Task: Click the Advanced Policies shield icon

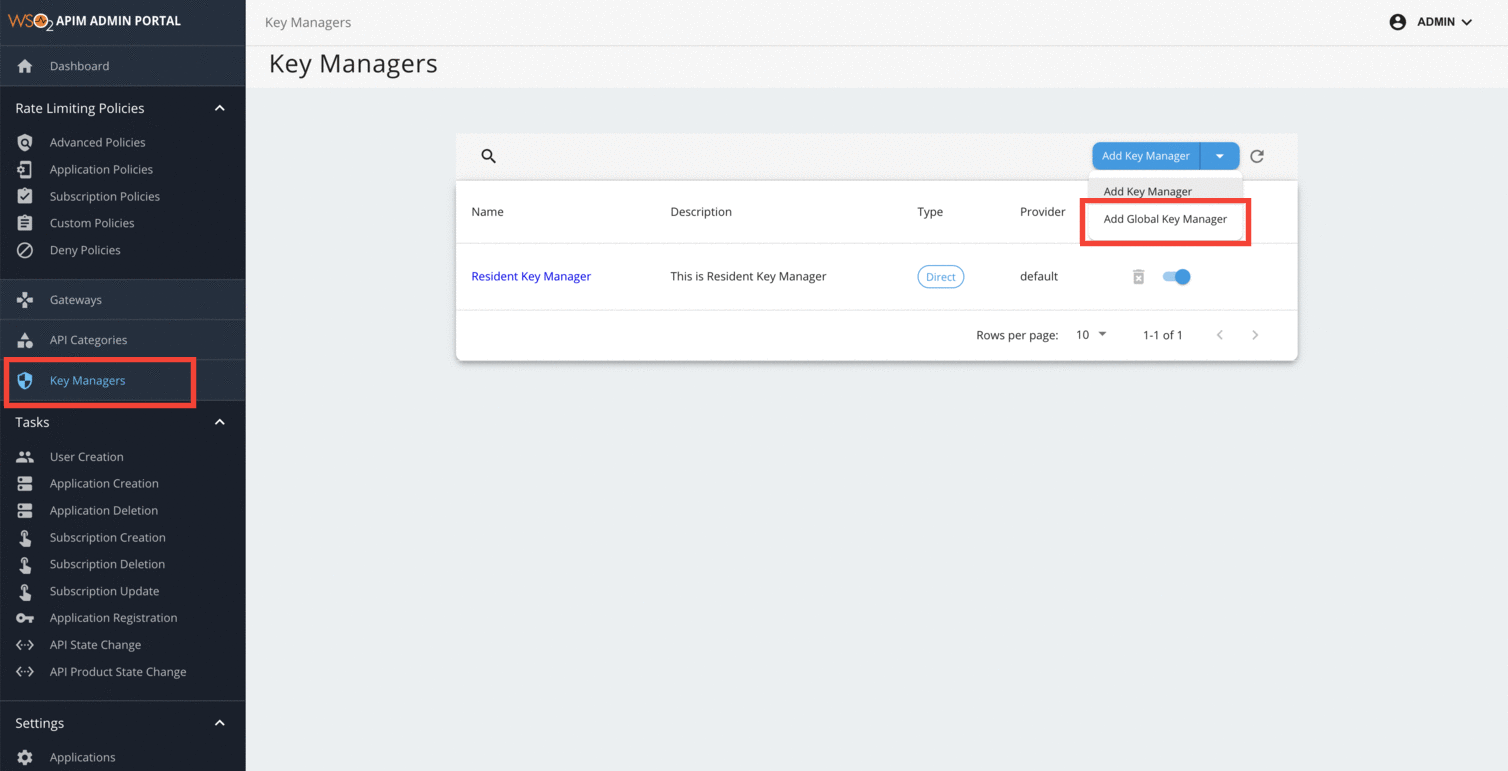Action: click(26, 142)
